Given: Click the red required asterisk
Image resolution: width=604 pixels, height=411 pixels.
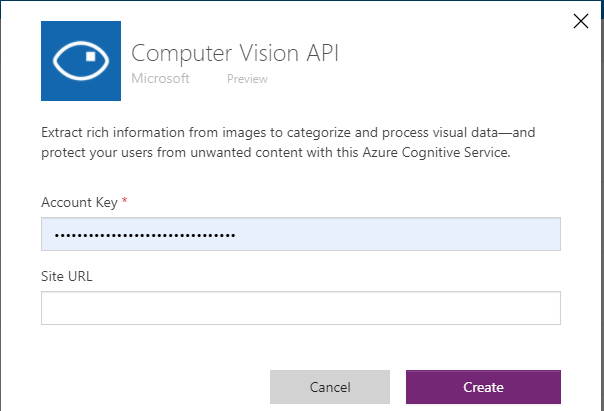Looking at the screenshot, I should (125, 202).
